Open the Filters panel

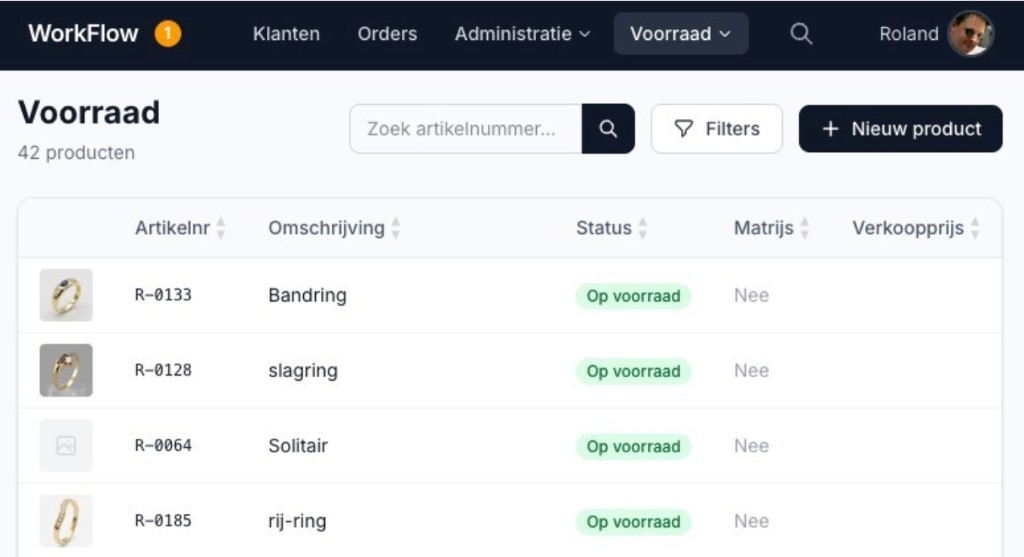[x=716, y=129]
